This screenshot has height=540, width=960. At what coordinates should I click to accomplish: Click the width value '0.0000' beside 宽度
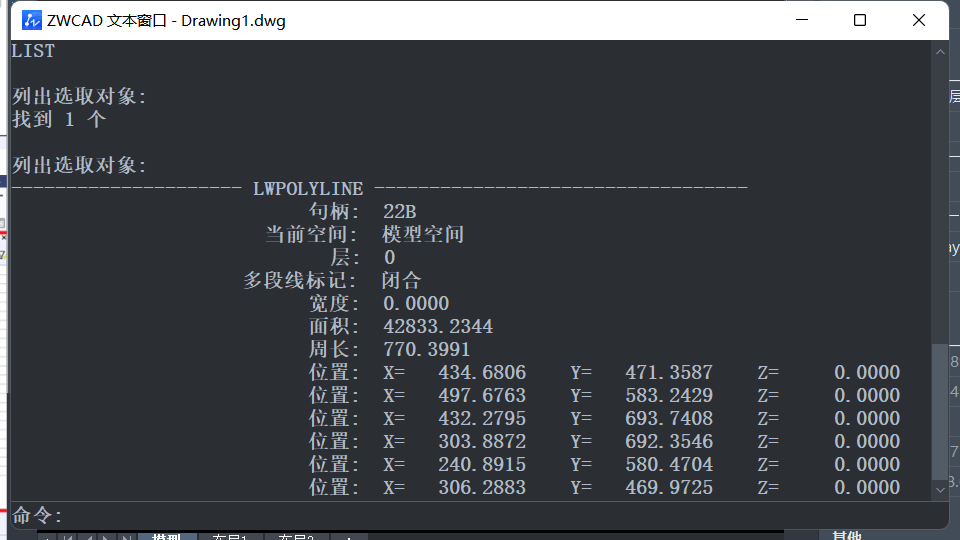(416, 304)
